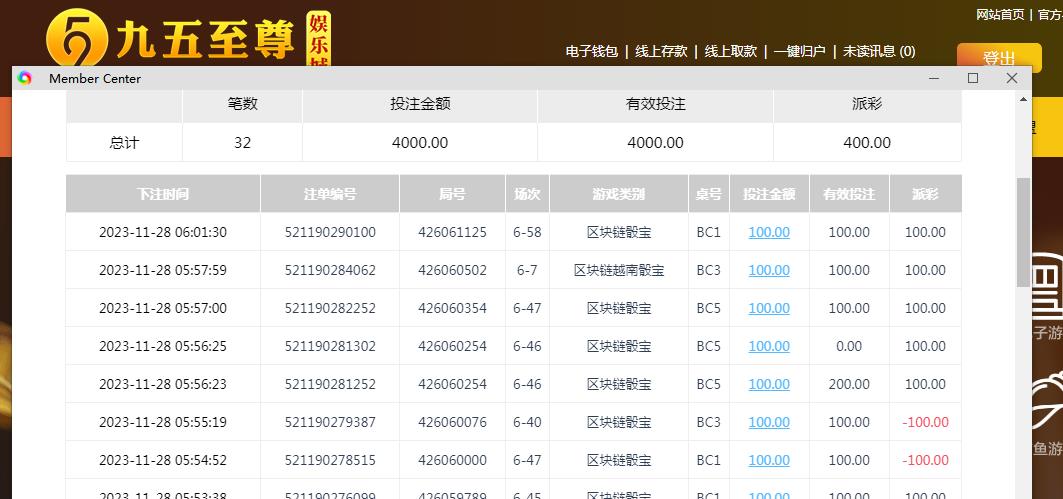The image size is (1063, 499).
Task: Close the Member Center window
Action: pyautogui.click(x=1012, y=78)
